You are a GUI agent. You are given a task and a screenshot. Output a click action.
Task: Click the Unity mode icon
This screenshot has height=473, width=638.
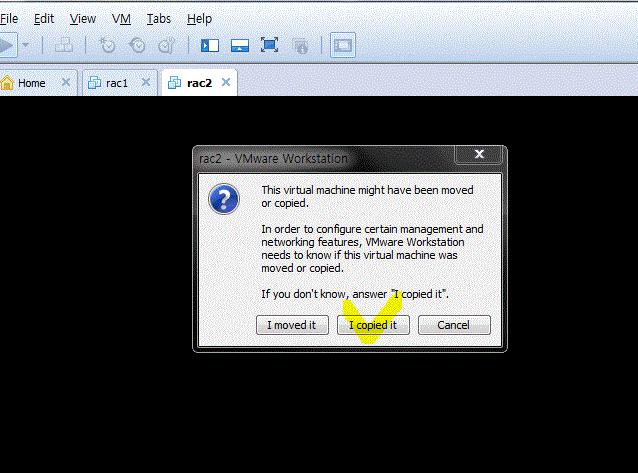pyautogui.click(x=300, y=46)
